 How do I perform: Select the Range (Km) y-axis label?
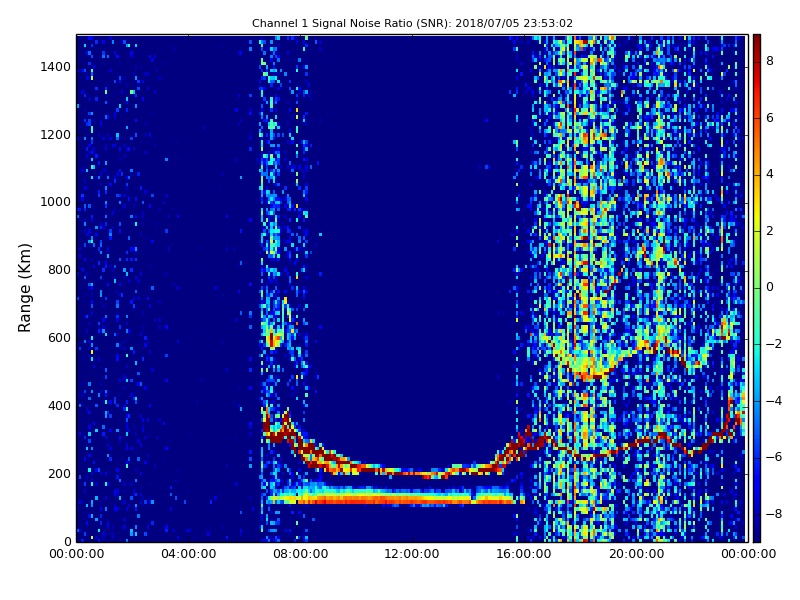[24, 288]
